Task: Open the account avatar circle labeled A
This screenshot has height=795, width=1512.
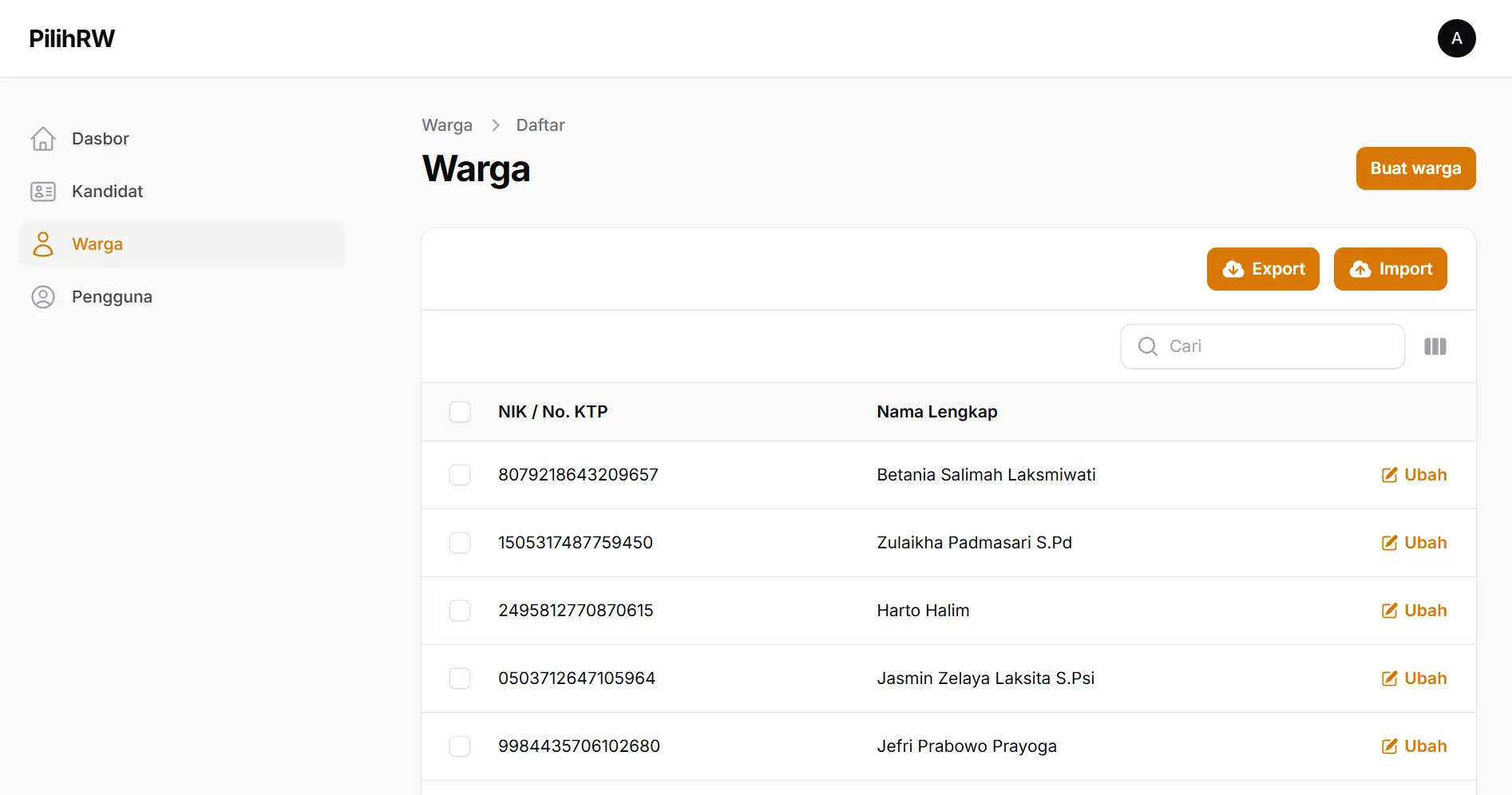Action: [x=1456, y=38]
